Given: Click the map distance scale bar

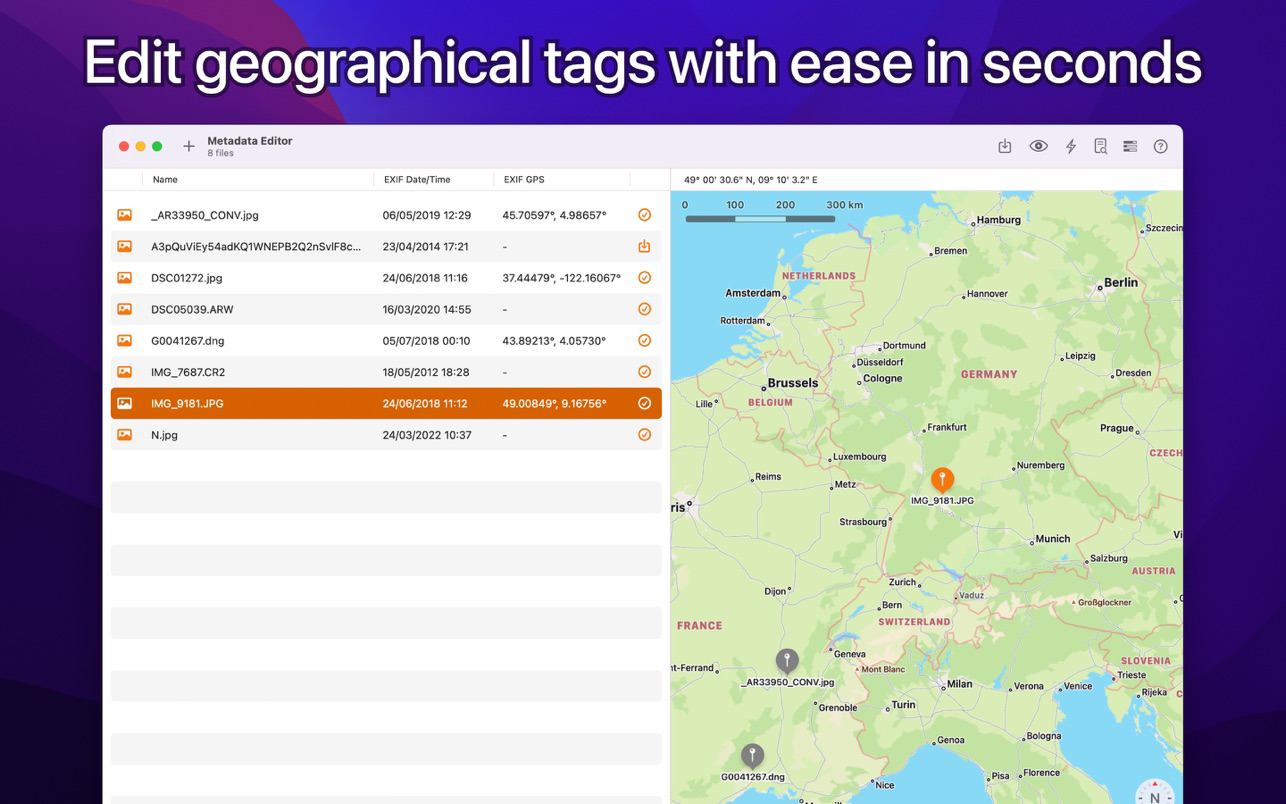Looking at the screenshot, I should coord(760,218).
